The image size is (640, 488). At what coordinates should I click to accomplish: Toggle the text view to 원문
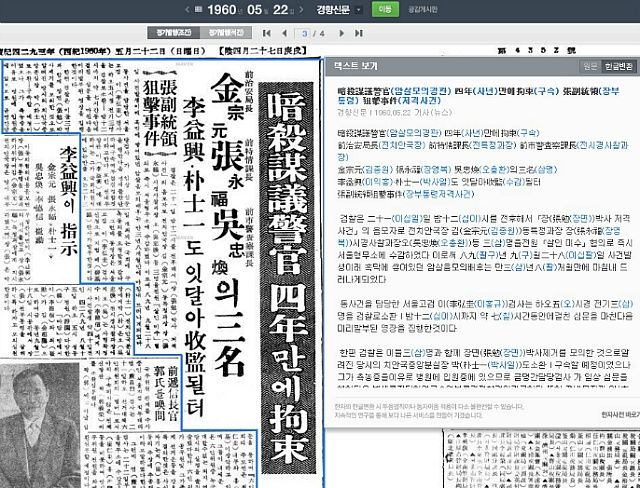tap(590, 66)
